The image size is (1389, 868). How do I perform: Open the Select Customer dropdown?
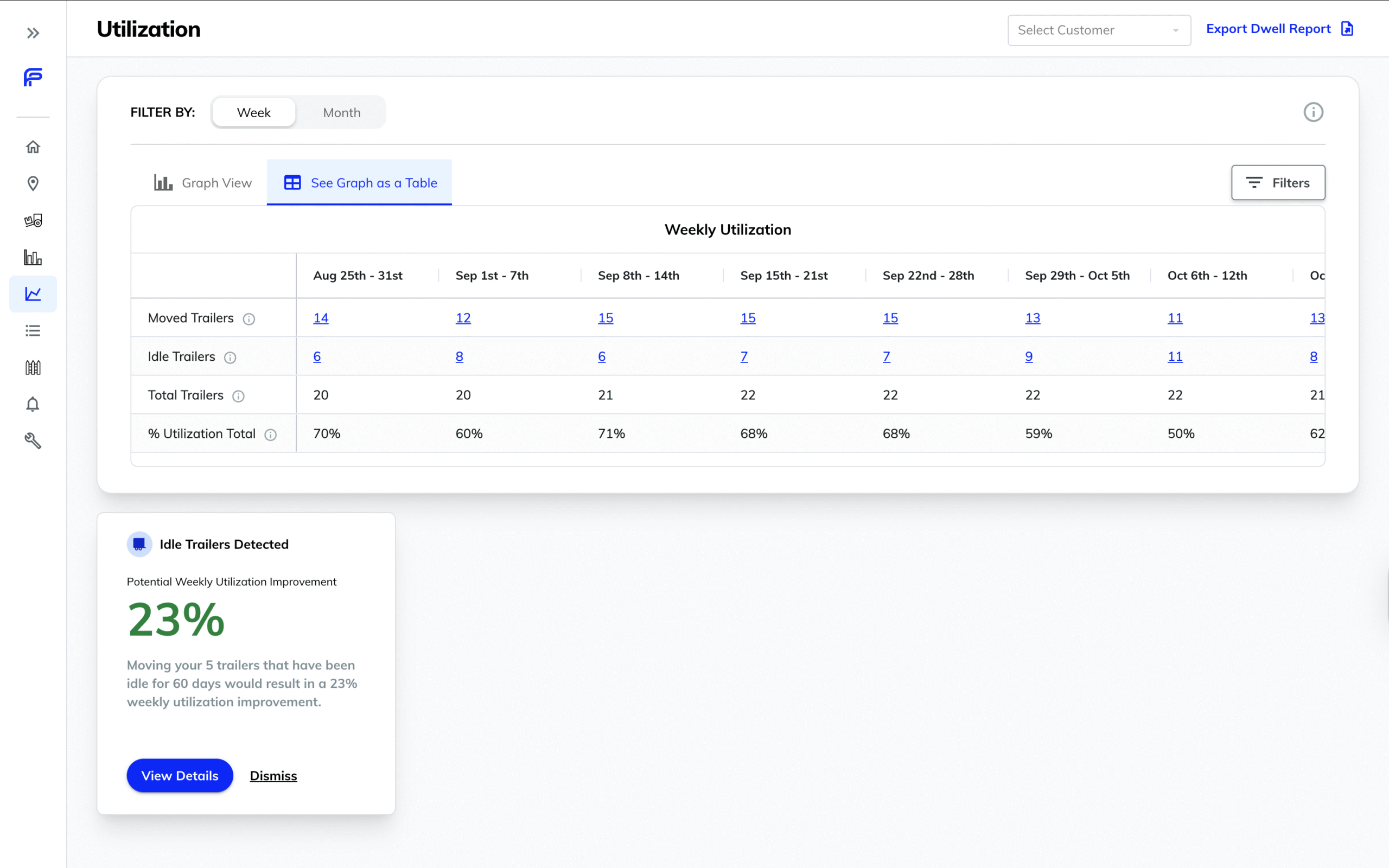point(1099,30)
